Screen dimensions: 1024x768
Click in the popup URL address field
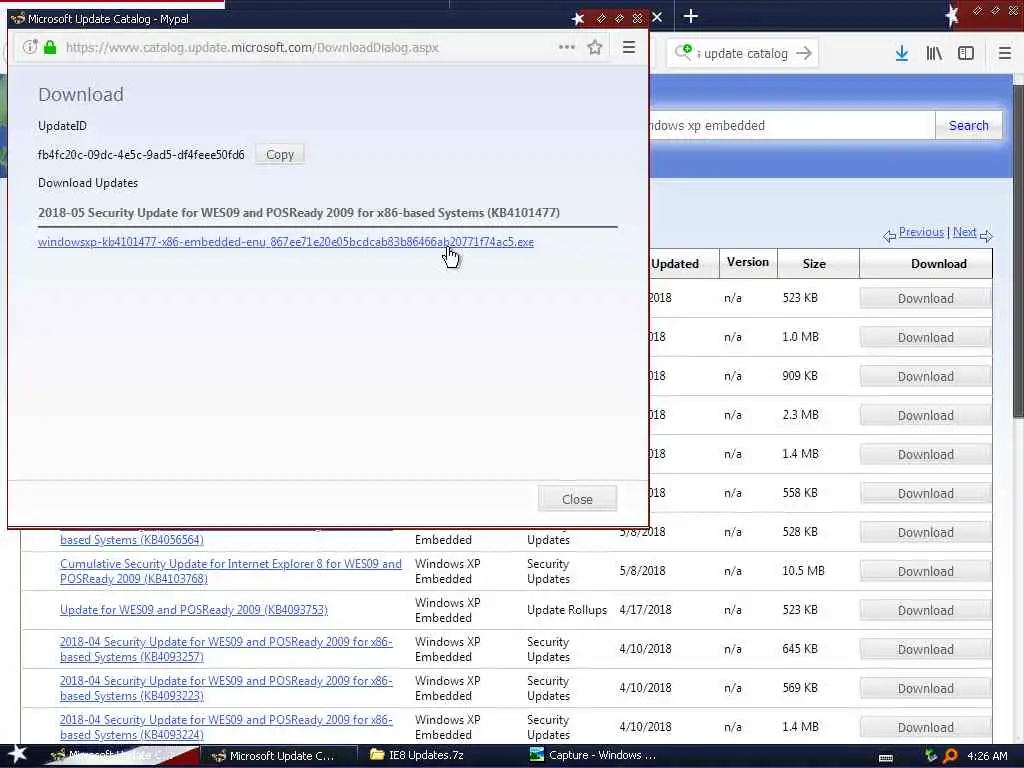(307, 47)
